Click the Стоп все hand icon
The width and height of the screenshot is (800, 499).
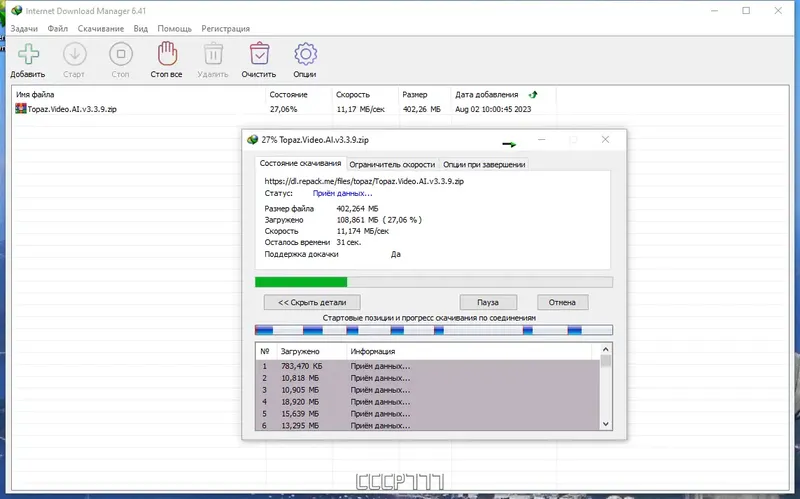coord(167,54)
